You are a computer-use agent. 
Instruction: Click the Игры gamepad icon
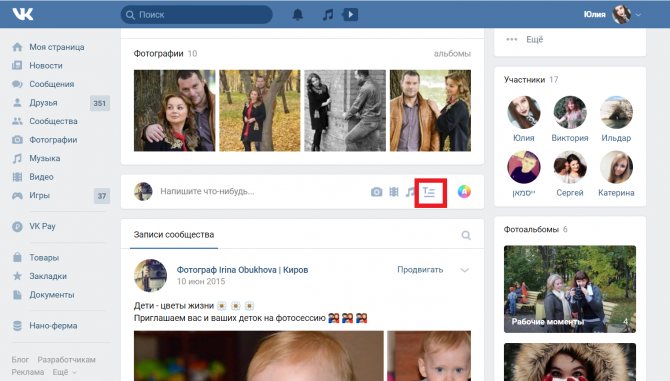pos(17,196)
